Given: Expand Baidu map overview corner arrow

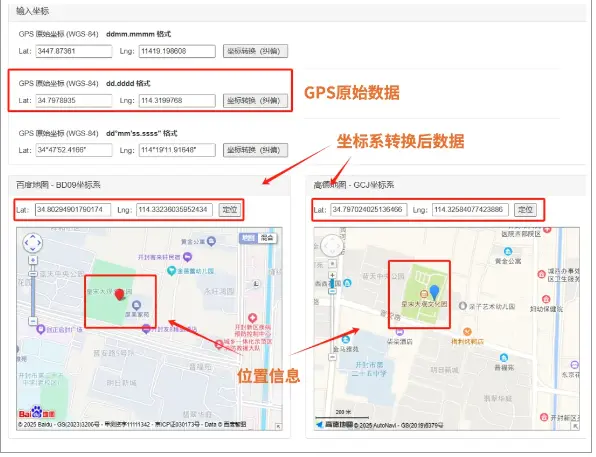Looking at the screenshot, I should coord(278,427).
